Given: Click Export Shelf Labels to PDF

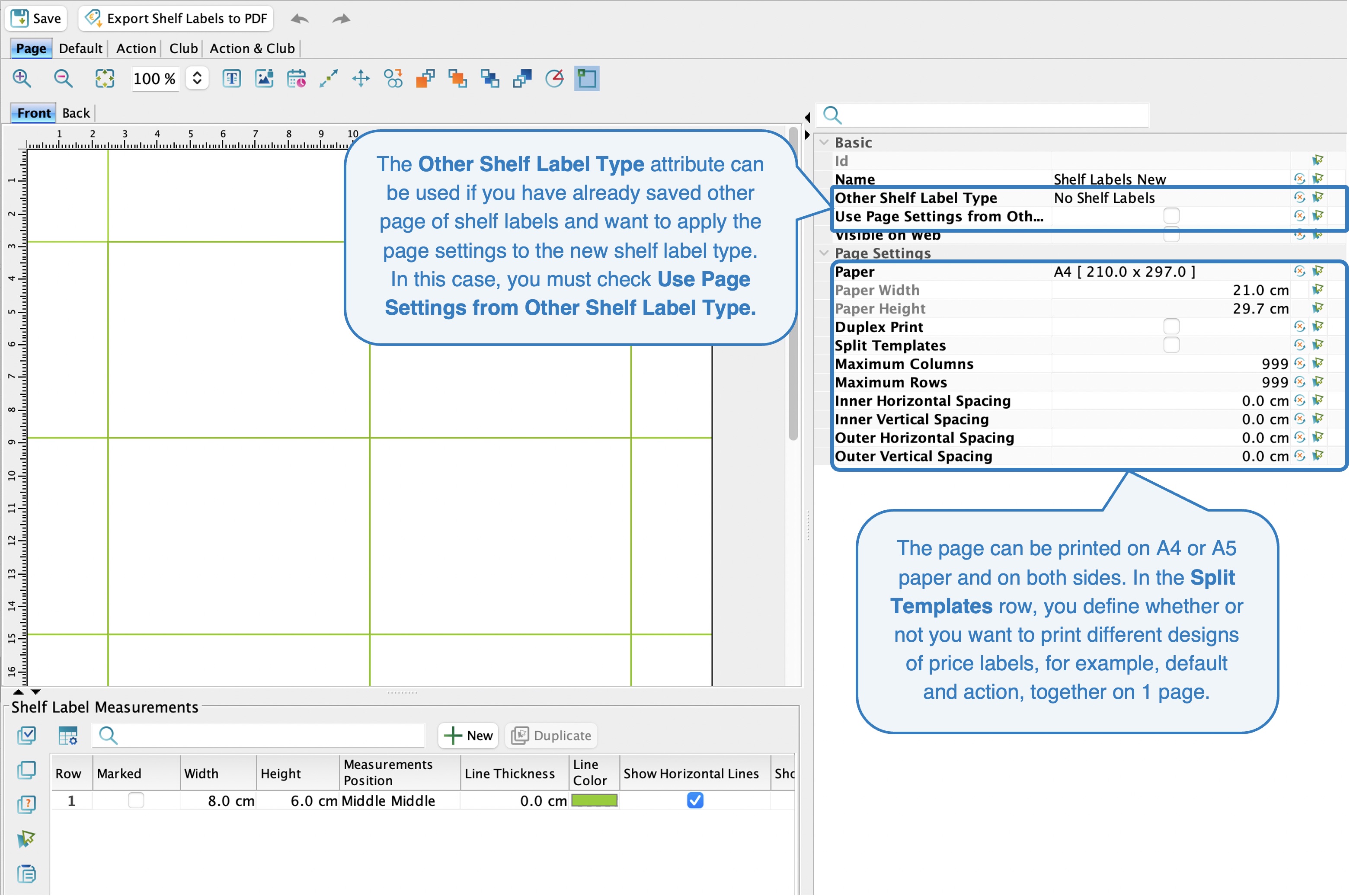Looking at the screenshot, I should (176, 18).
